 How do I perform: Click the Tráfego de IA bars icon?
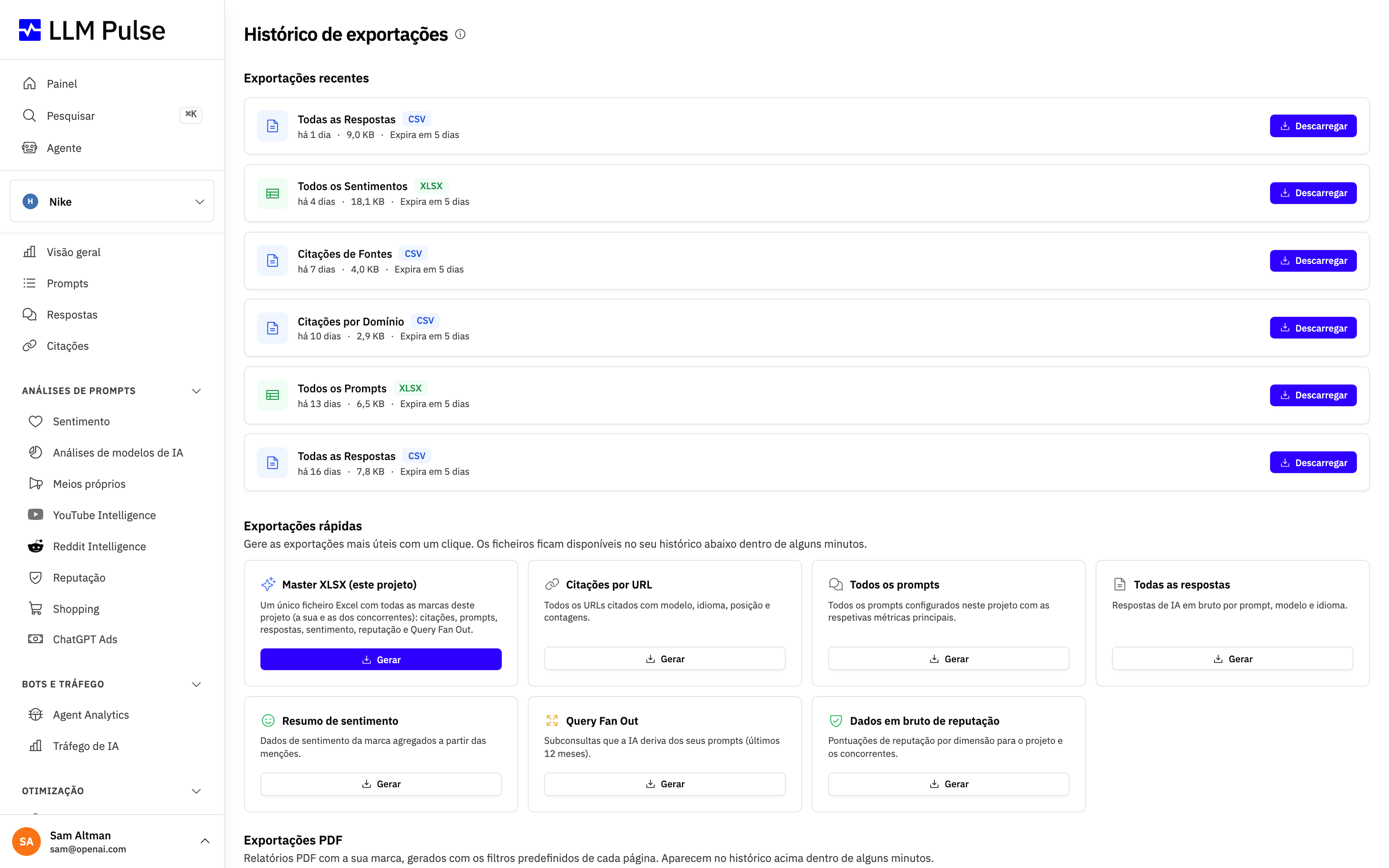coord(36,746)
